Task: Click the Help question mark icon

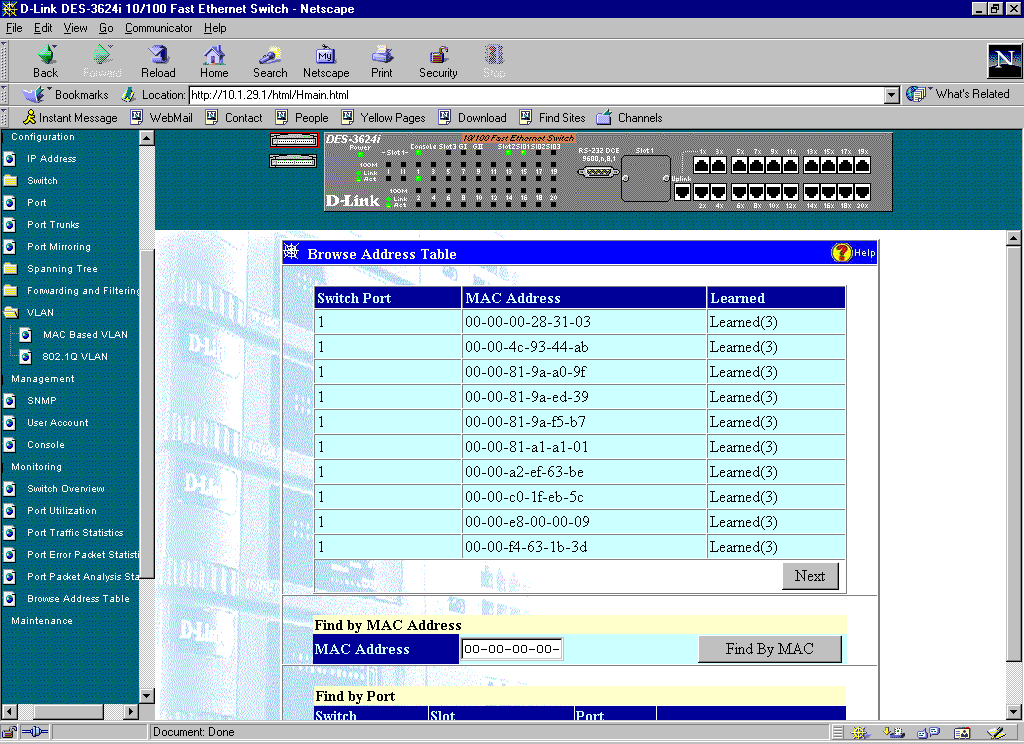Action: (841, 253)
